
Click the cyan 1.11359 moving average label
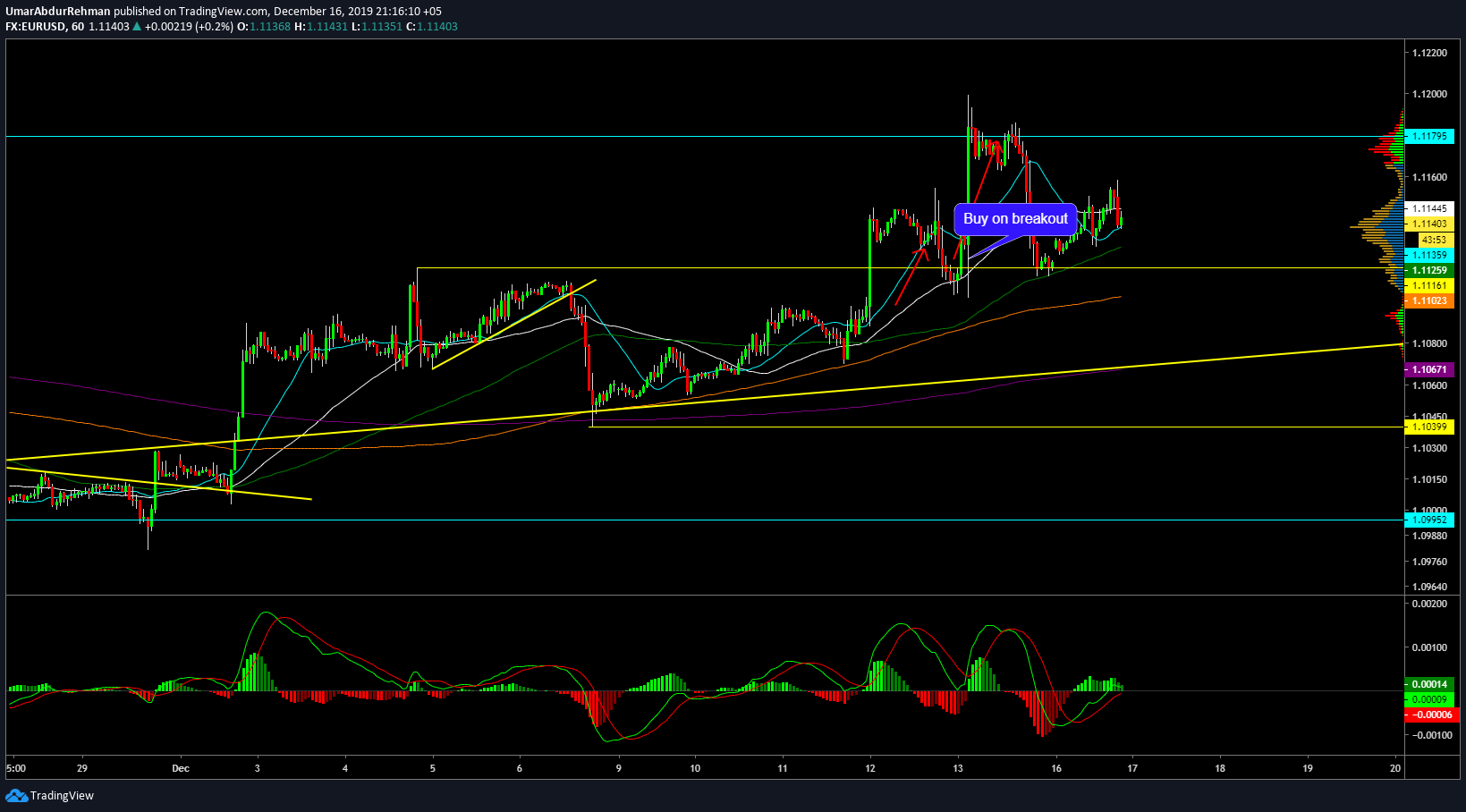coord(1429,255)
